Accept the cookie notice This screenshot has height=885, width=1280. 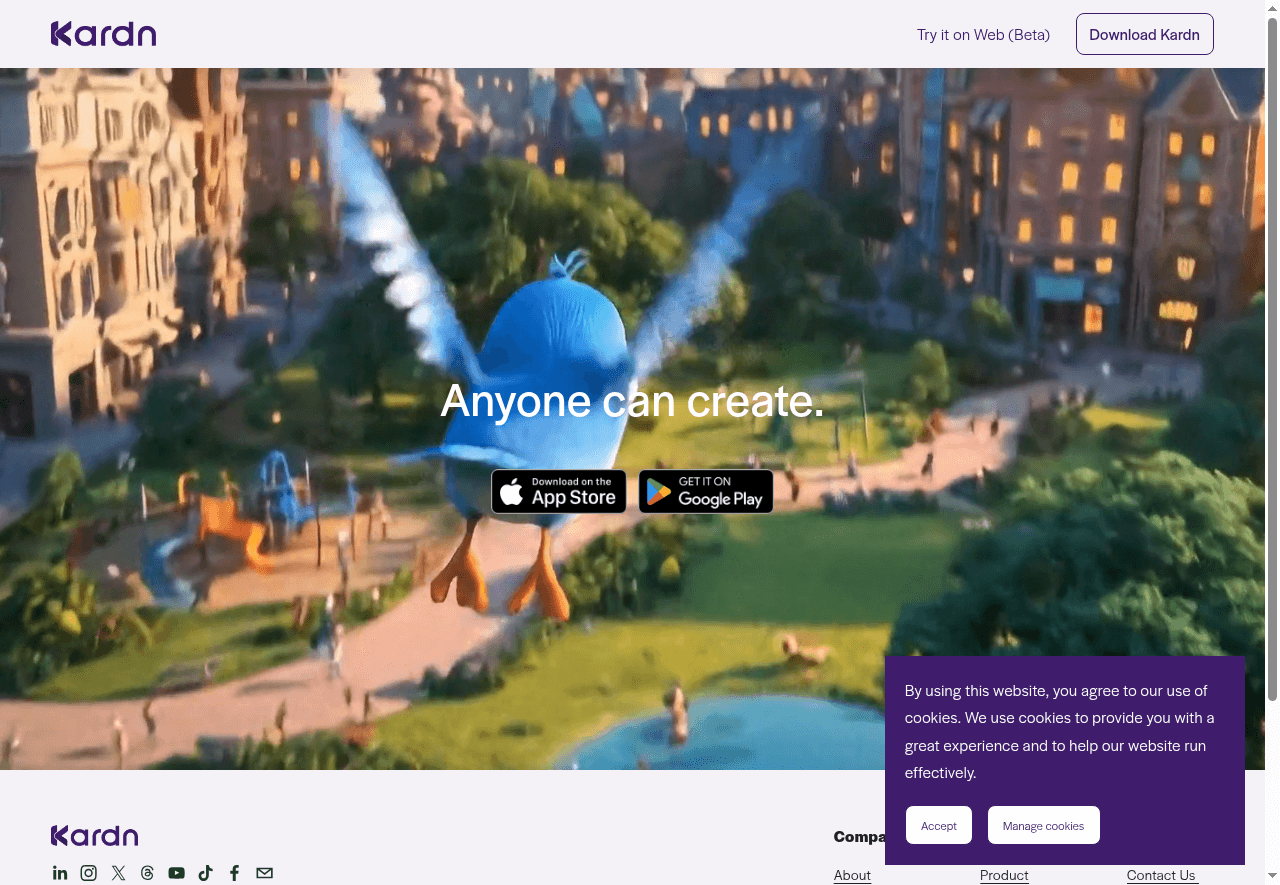(938, 826)
